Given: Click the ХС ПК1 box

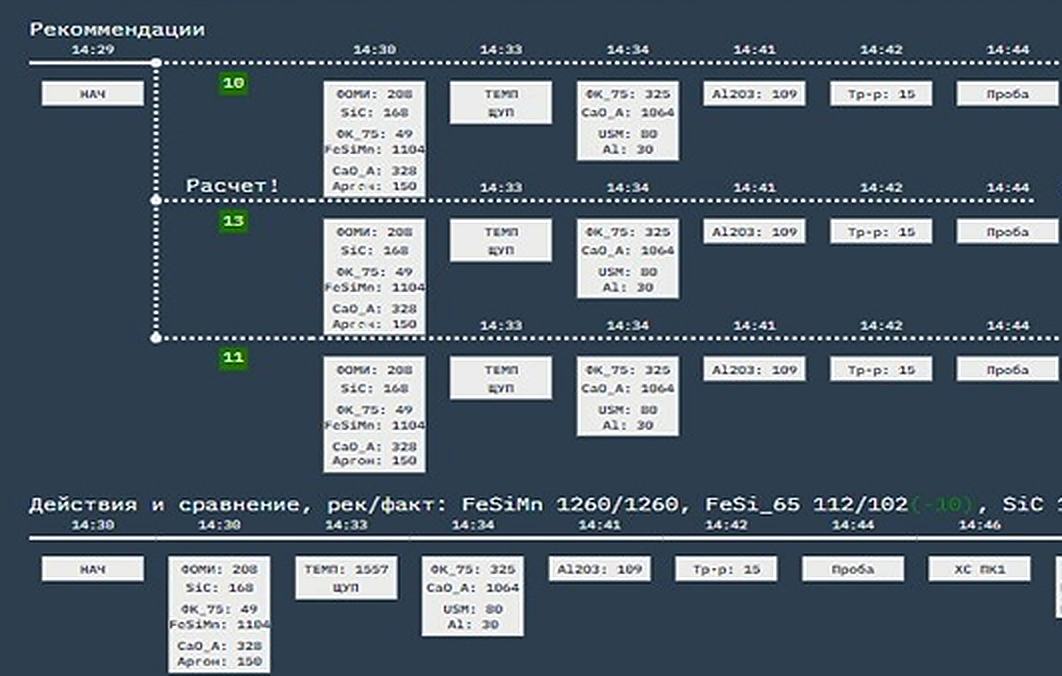Looking at the screenshot, I should pyautogui.click(x=979, y=569).
